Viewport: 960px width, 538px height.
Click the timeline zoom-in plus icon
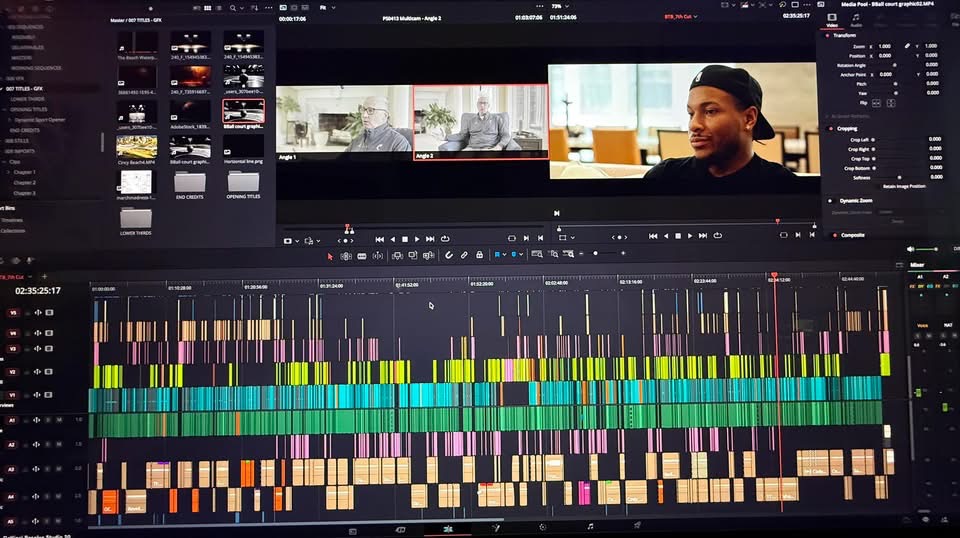coord(623,253)
